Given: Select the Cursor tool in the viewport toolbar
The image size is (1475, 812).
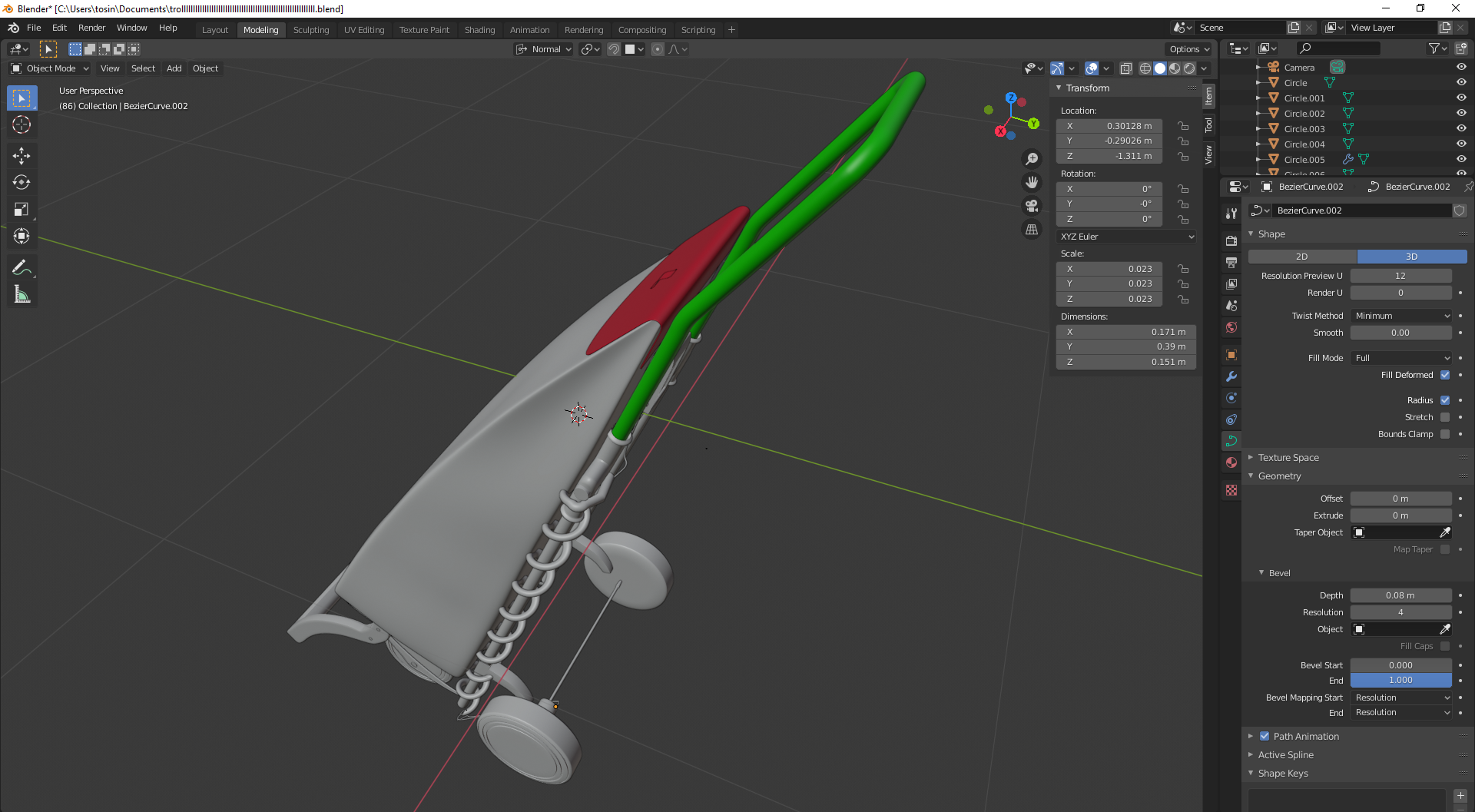Looking at the screenshot, I should pos(22,124).
